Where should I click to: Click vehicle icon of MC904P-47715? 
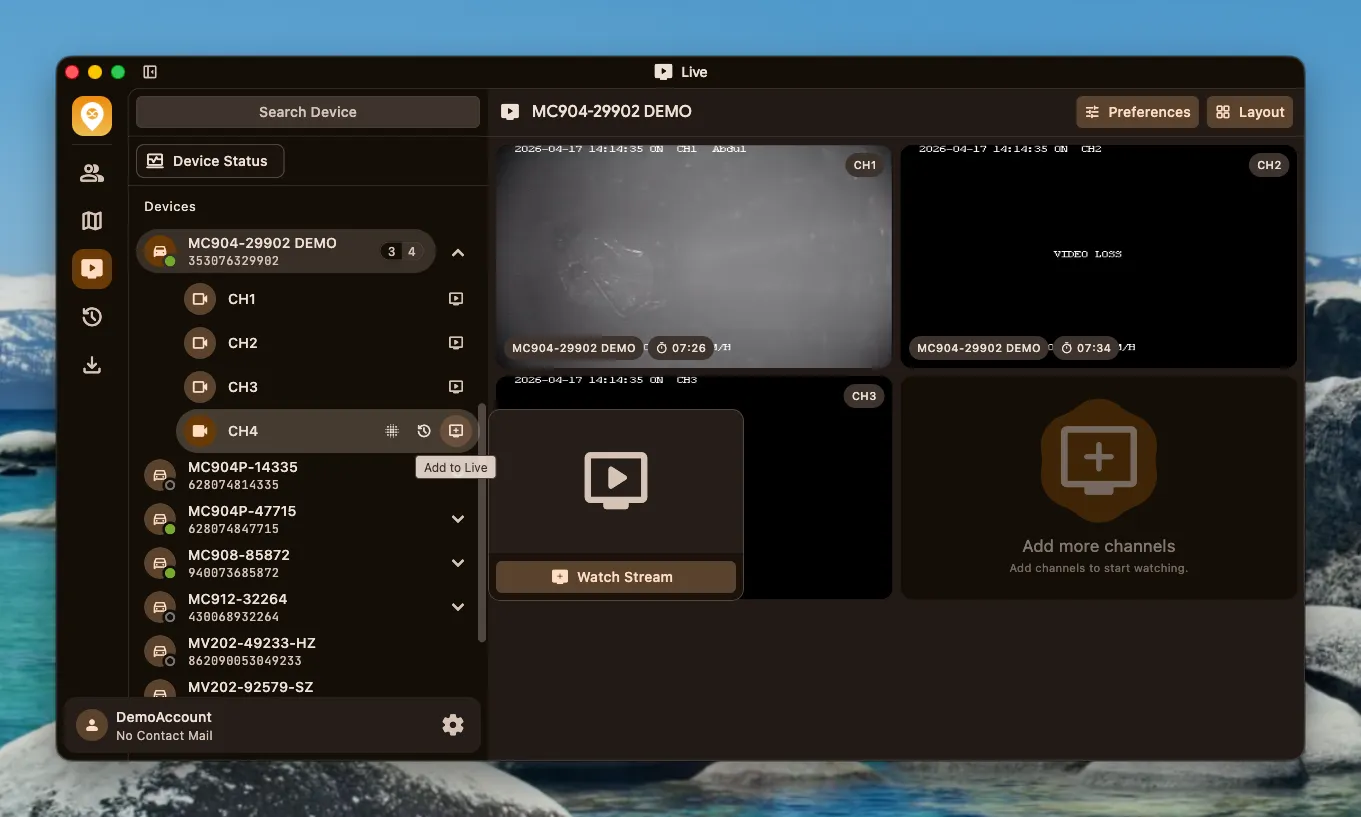(160, 519)
